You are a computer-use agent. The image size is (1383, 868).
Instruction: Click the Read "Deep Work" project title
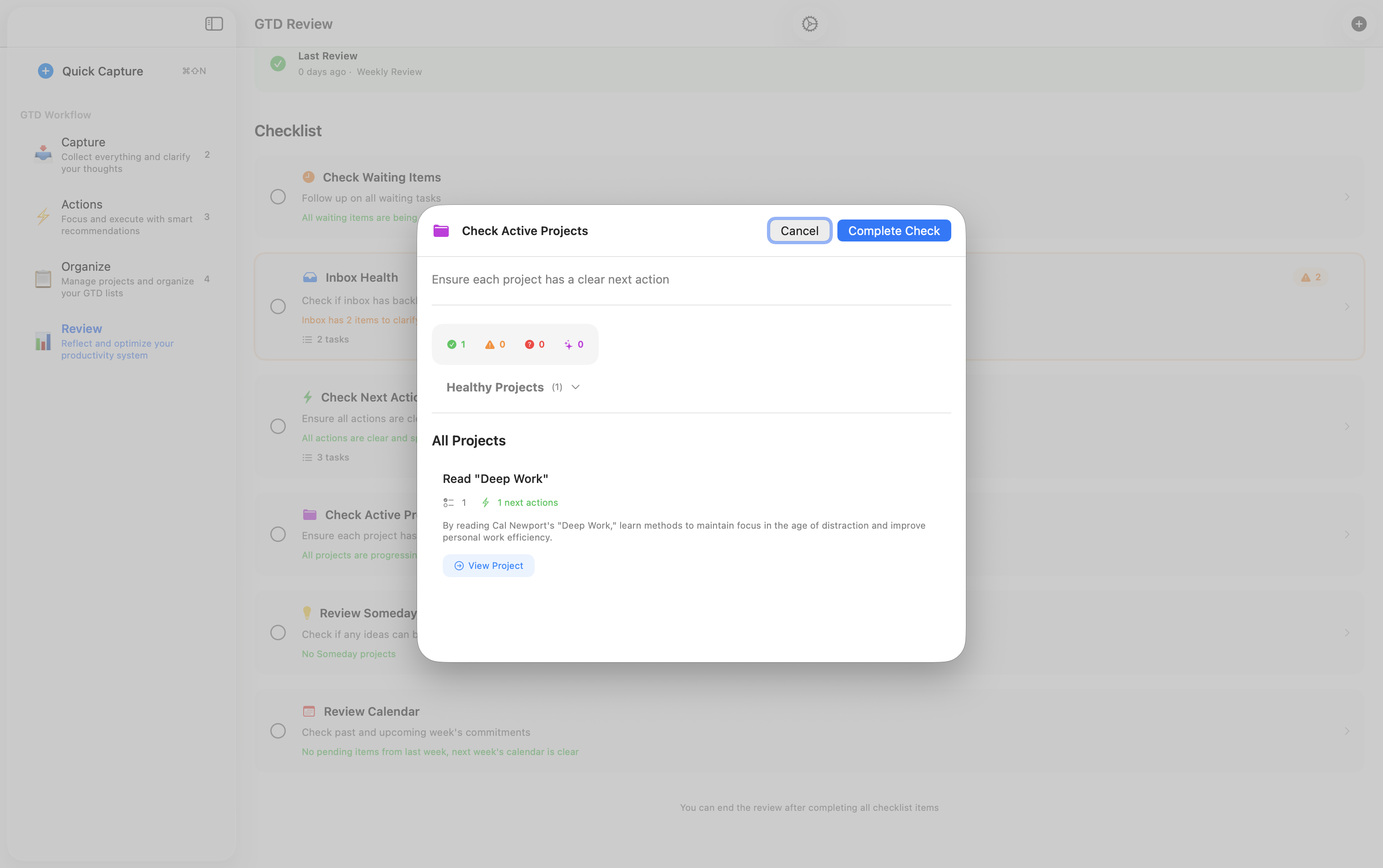495,478
